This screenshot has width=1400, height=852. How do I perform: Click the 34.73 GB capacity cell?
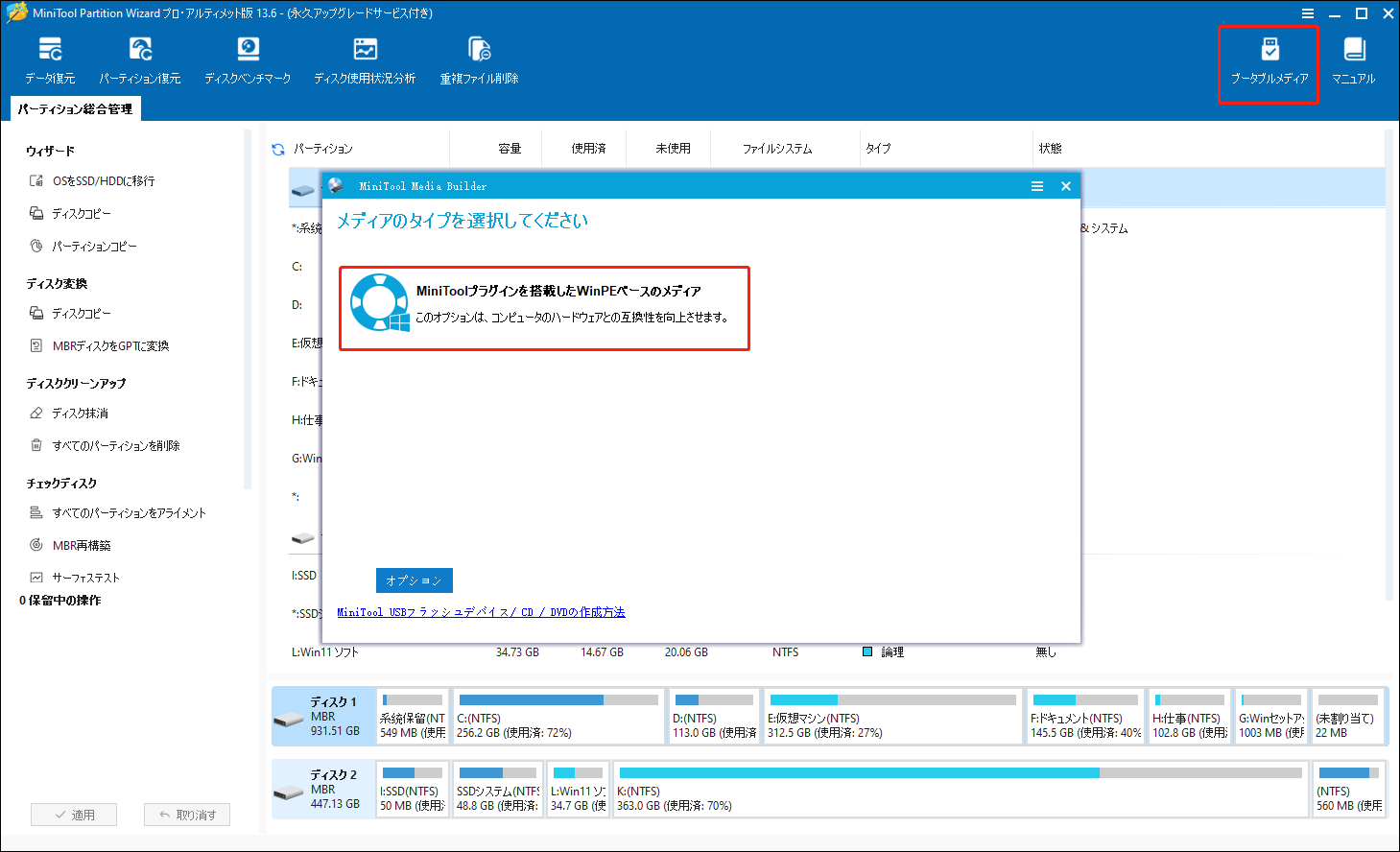pyautogui.click(x=517, y=652)
